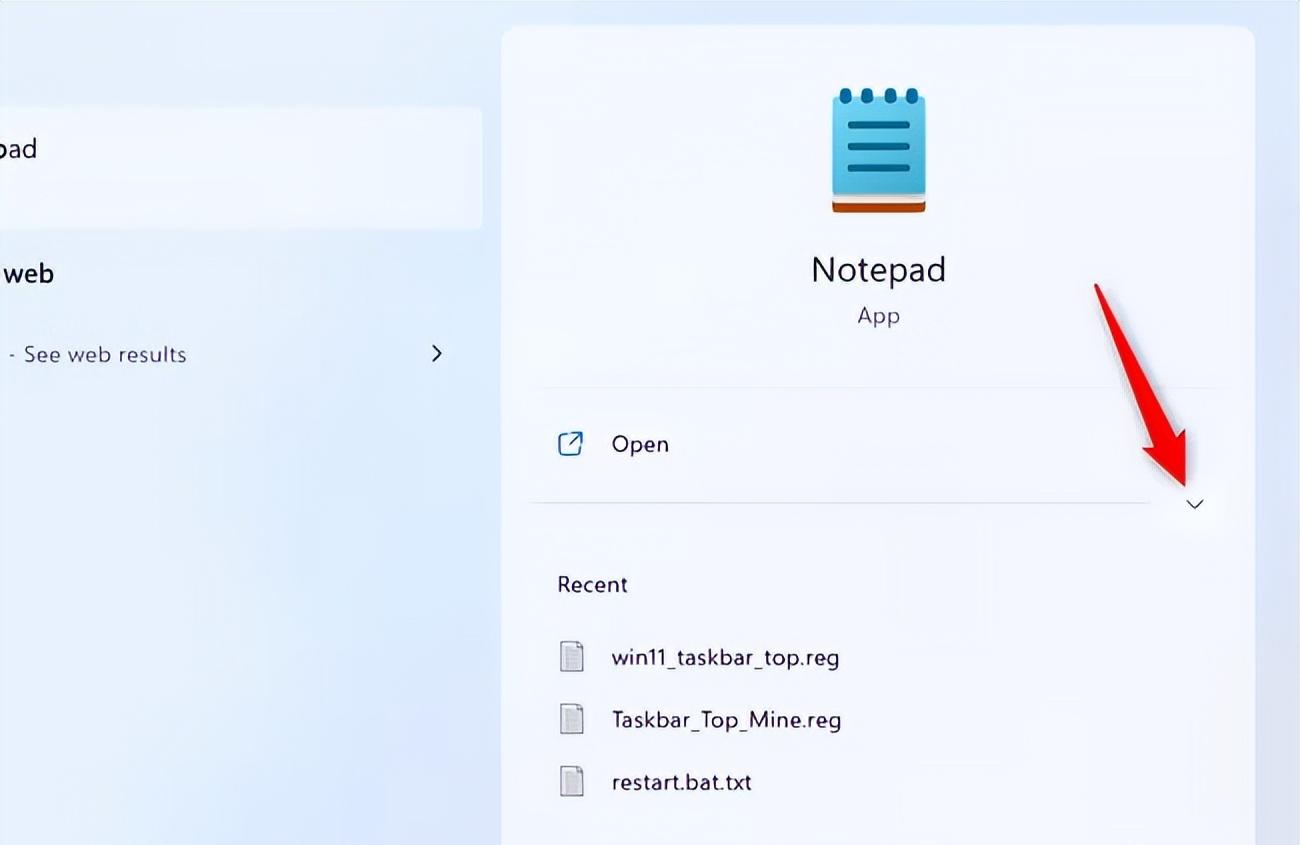Open recent file restart.bat.txt
Screen dimensions: 1300x845
(681, 782)
